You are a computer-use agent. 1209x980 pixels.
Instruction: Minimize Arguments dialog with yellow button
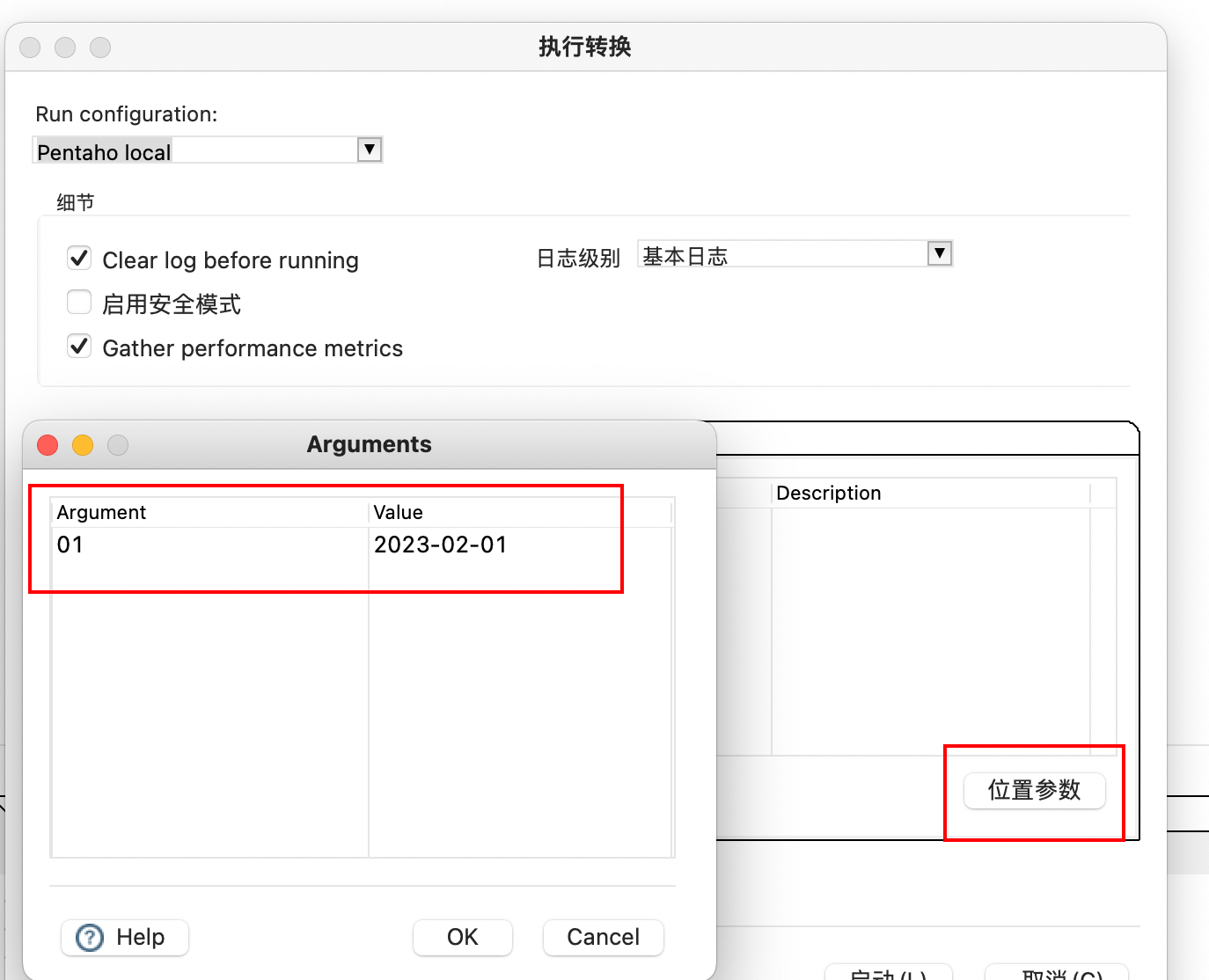[x=83, y=445]
